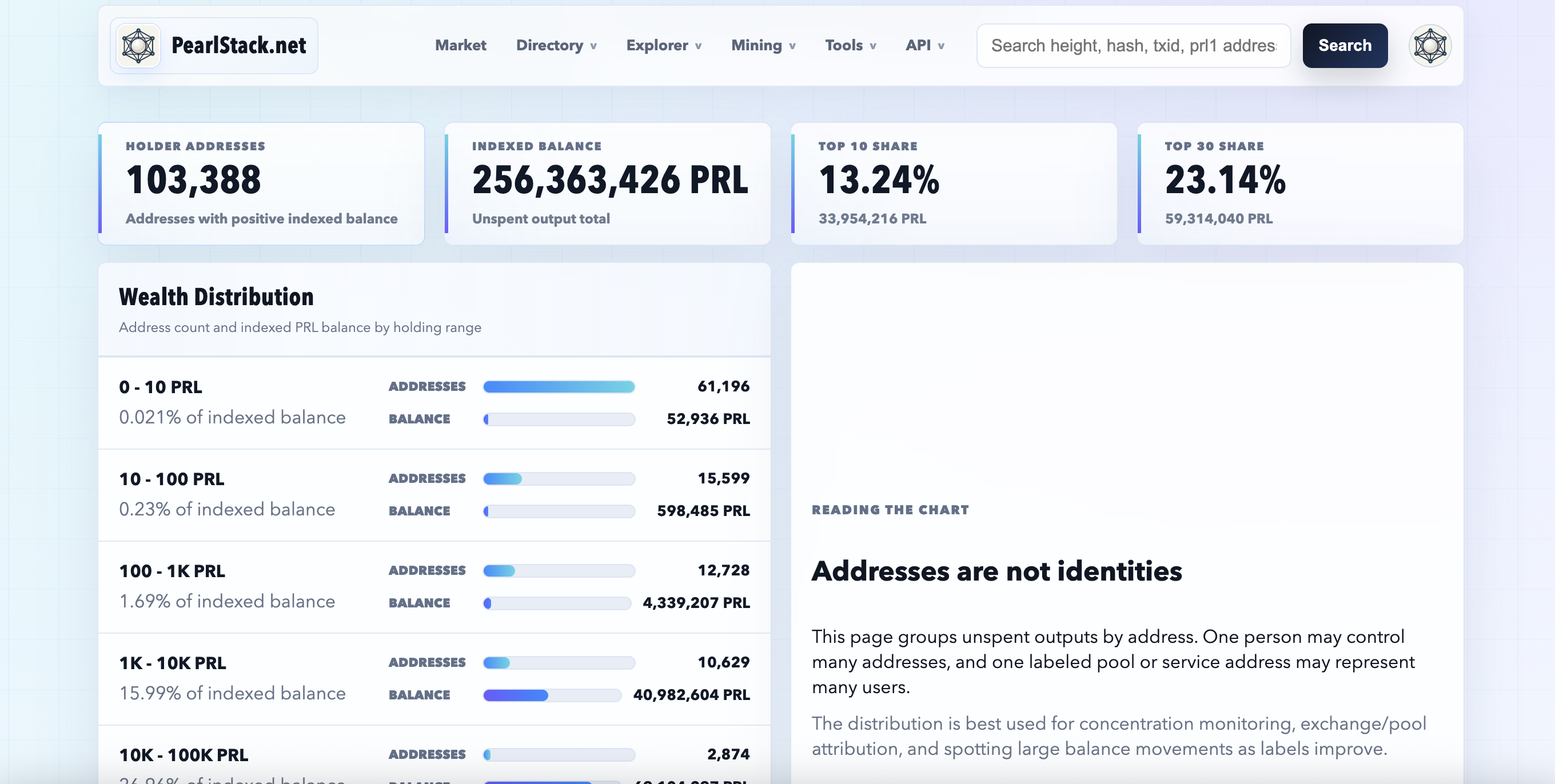Expand the API dropdown
The height and width of the screenshot is (784, 1555).
pos(924,45)
